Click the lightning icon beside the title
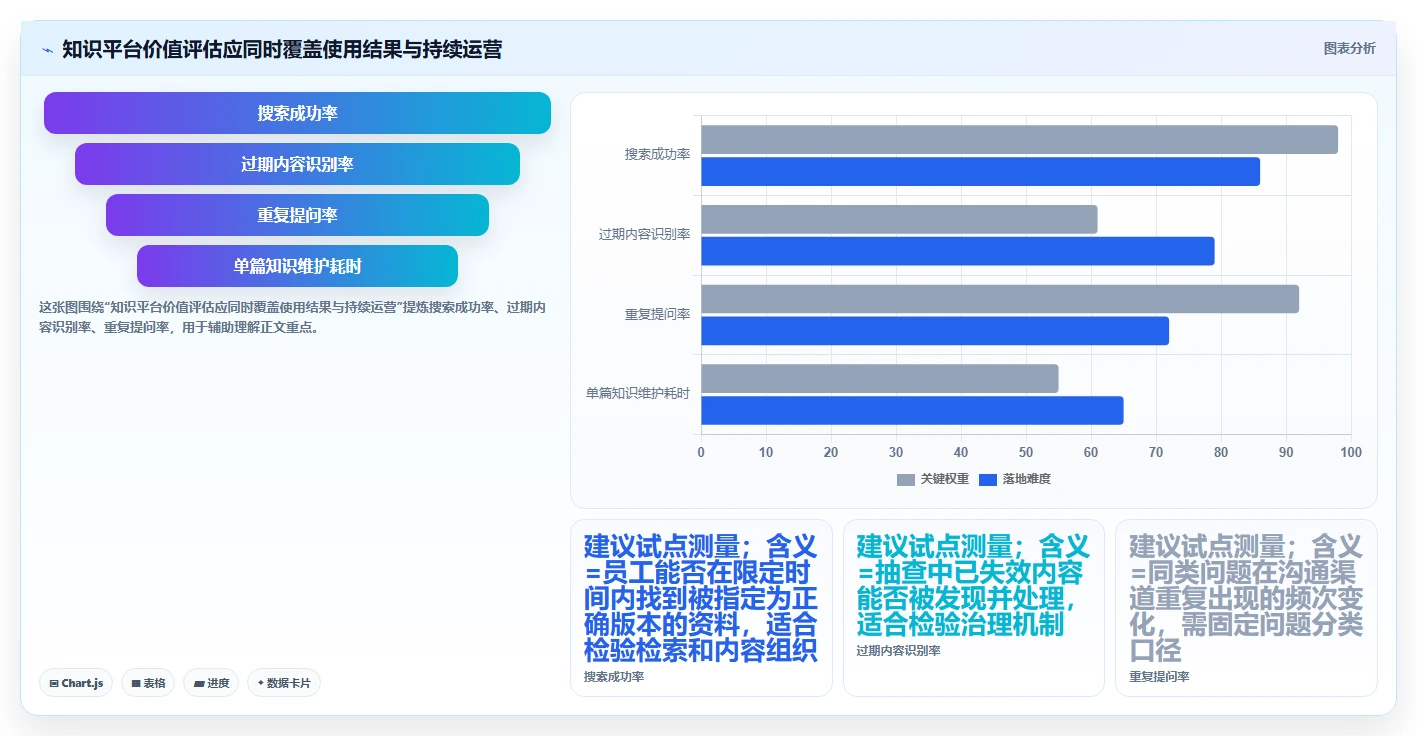 (48, 49)
